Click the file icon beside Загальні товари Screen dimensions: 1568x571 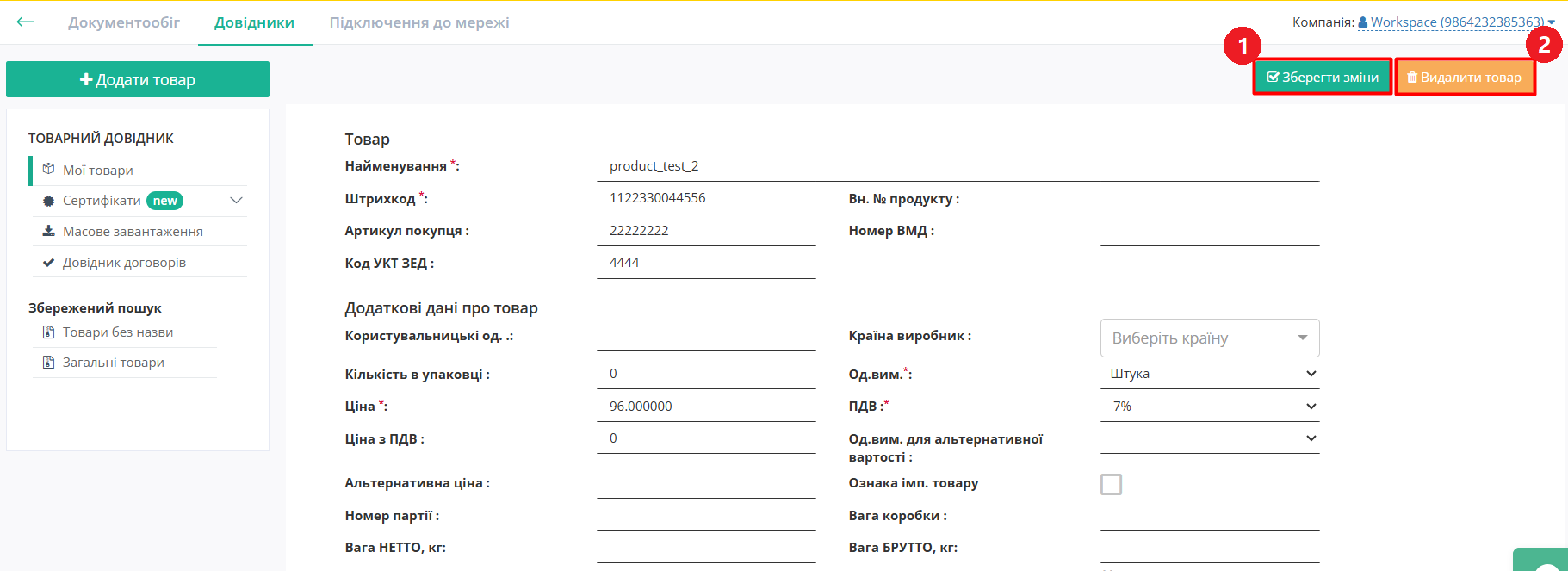coord(48,363)
